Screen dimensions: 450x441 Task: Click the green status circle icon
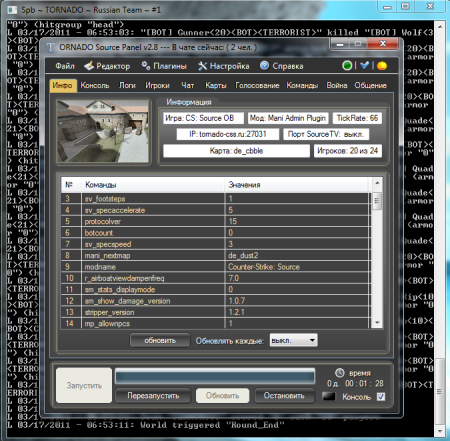pyautogui.click(x=347, y=65)
